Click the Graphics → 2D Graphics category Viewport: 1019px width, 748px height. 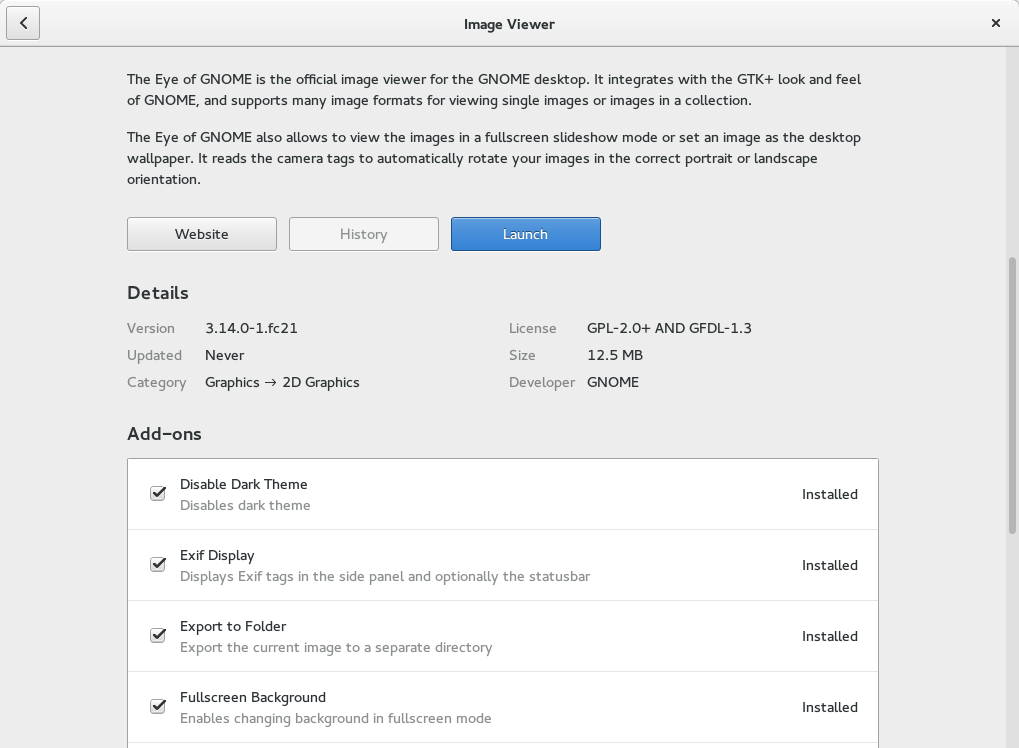pos(282,382)
